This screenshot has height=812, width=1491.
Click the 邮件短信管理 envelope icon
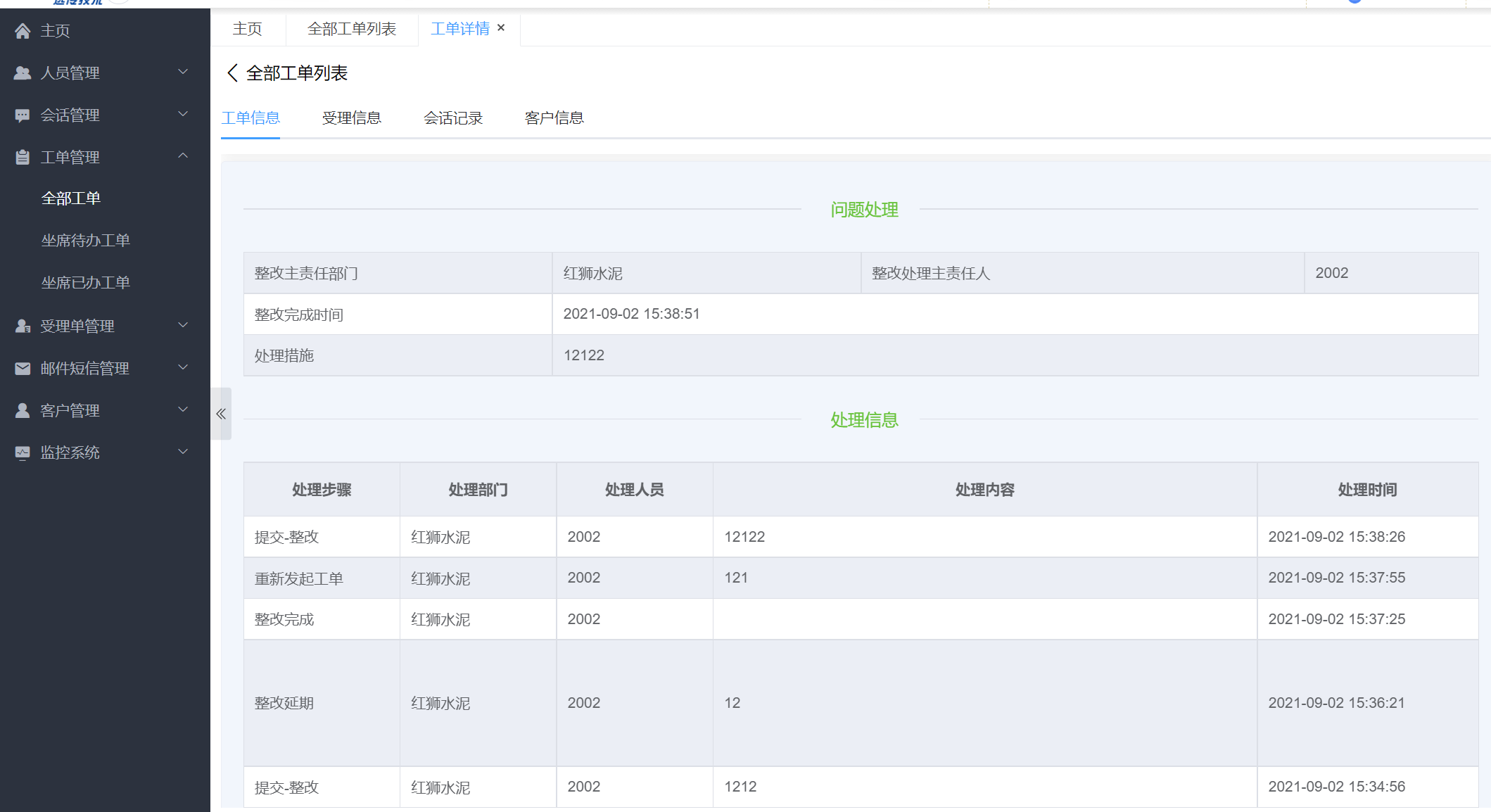[x=23, y=369]
